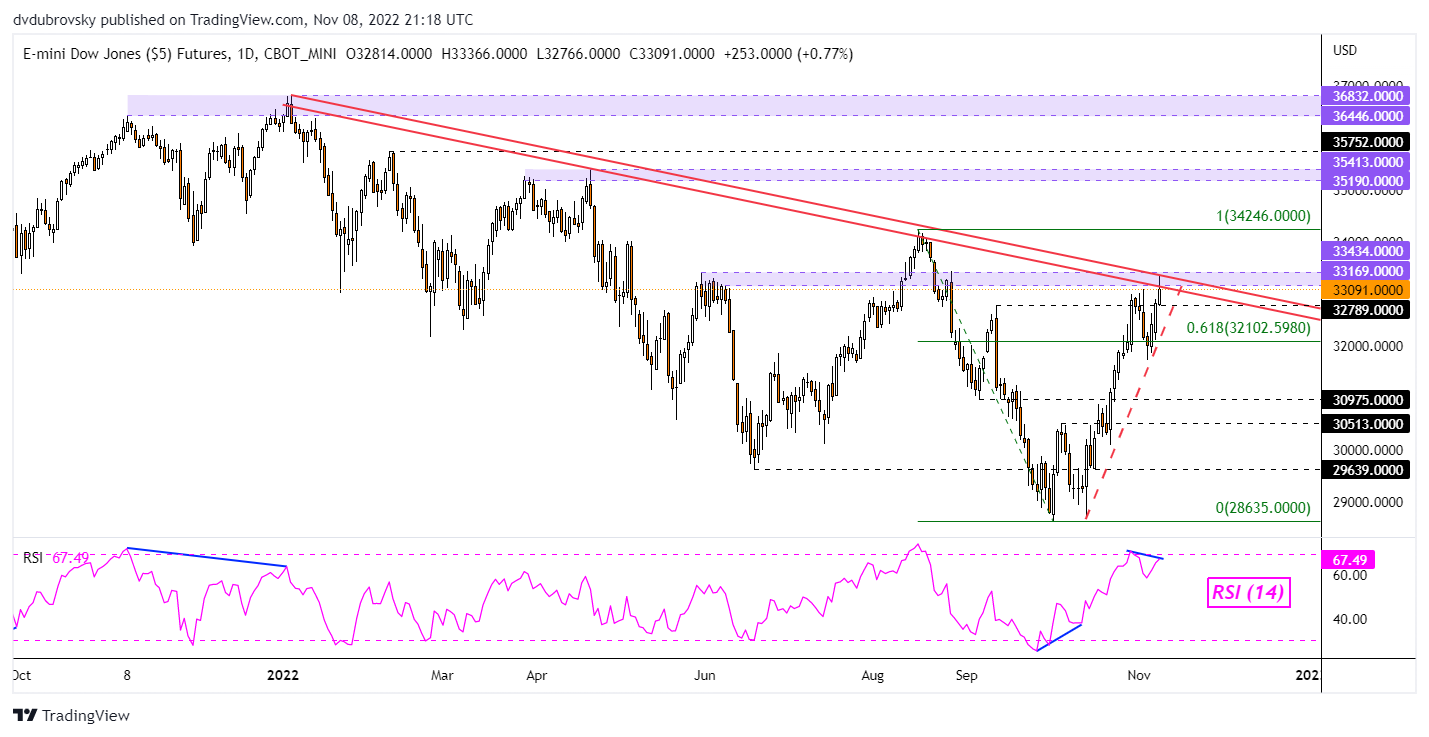Image resolution: width=1429 pixels, height=737 pixels.
Task: Select the 36832.0000 price label
Action: [1364, 96]
